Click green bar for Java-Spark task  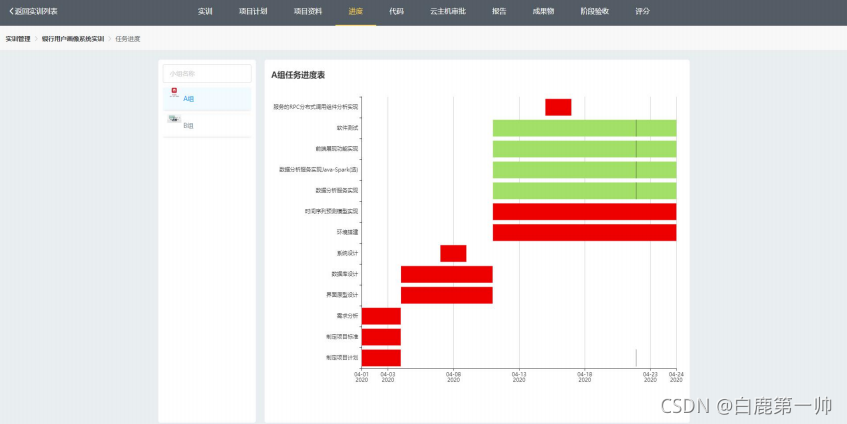584,170
